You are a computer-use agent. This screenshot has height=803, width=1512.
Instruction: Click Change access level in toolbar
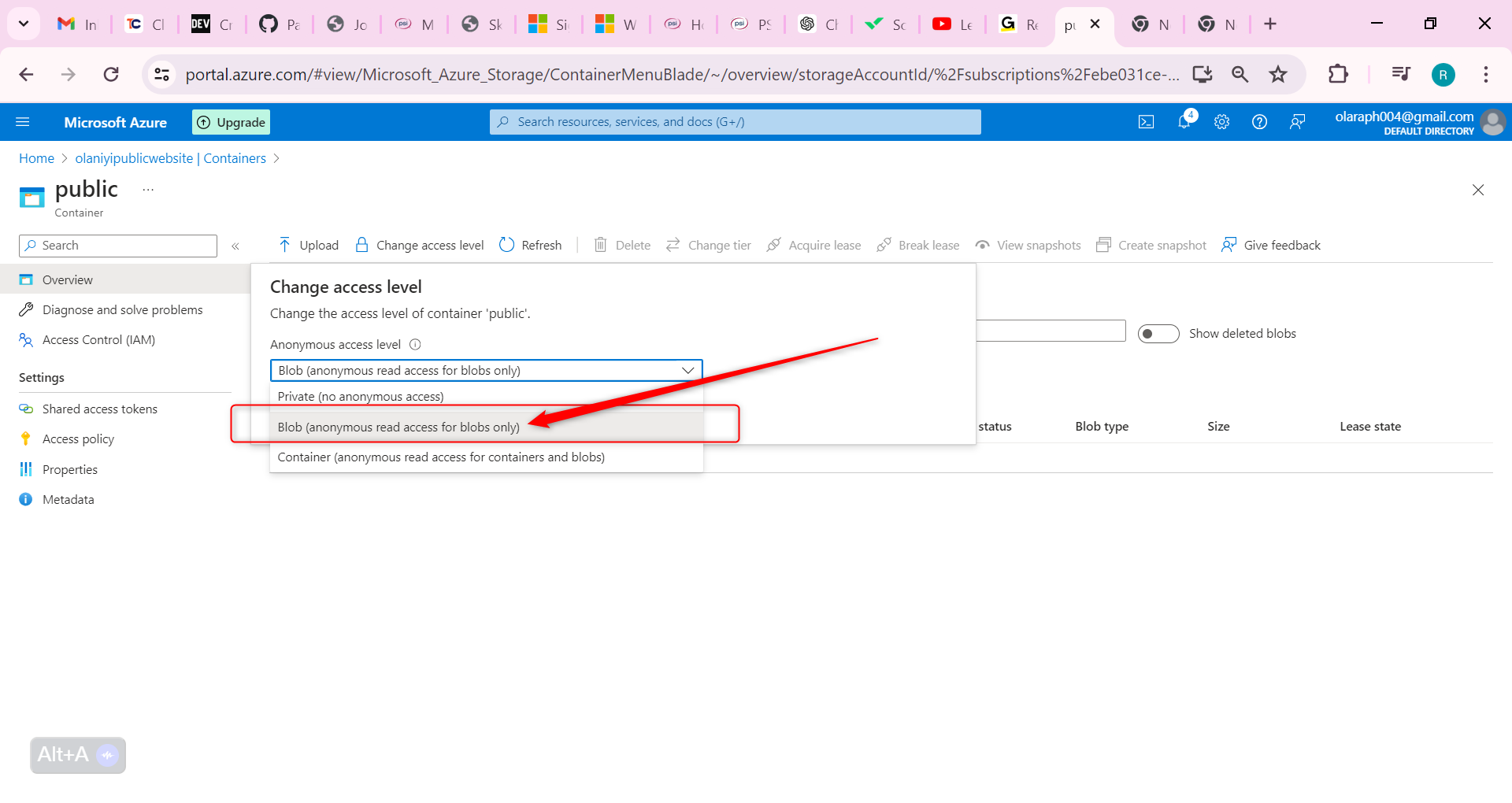[419, 246]
